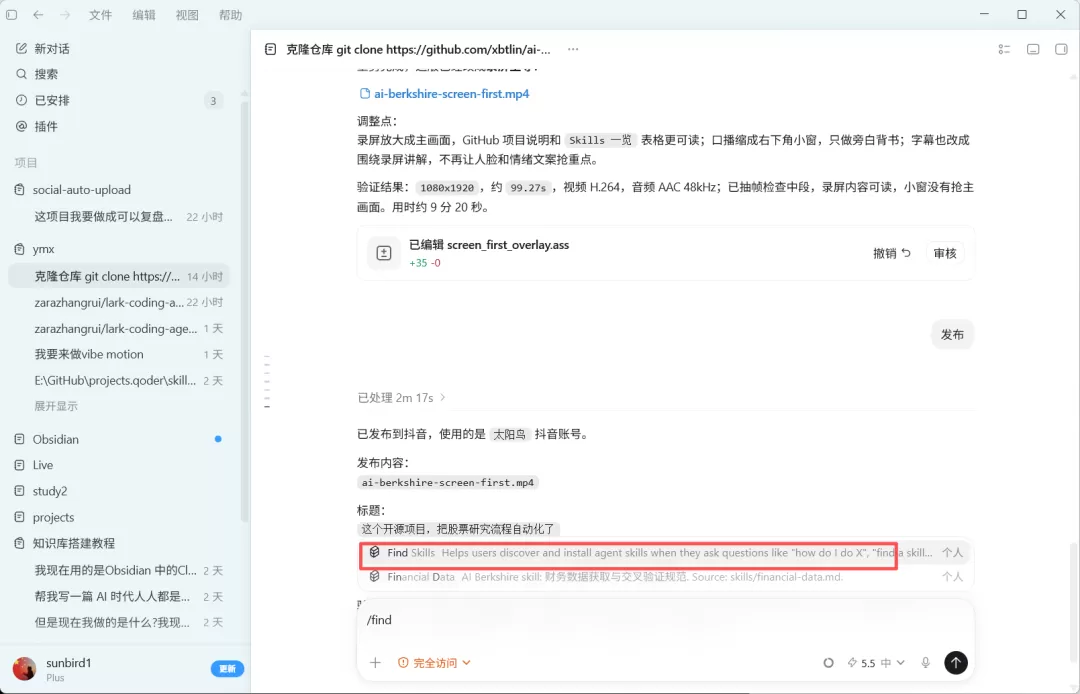
Task: Select the Financial Data skill suggestion
Action: point(665,576)
